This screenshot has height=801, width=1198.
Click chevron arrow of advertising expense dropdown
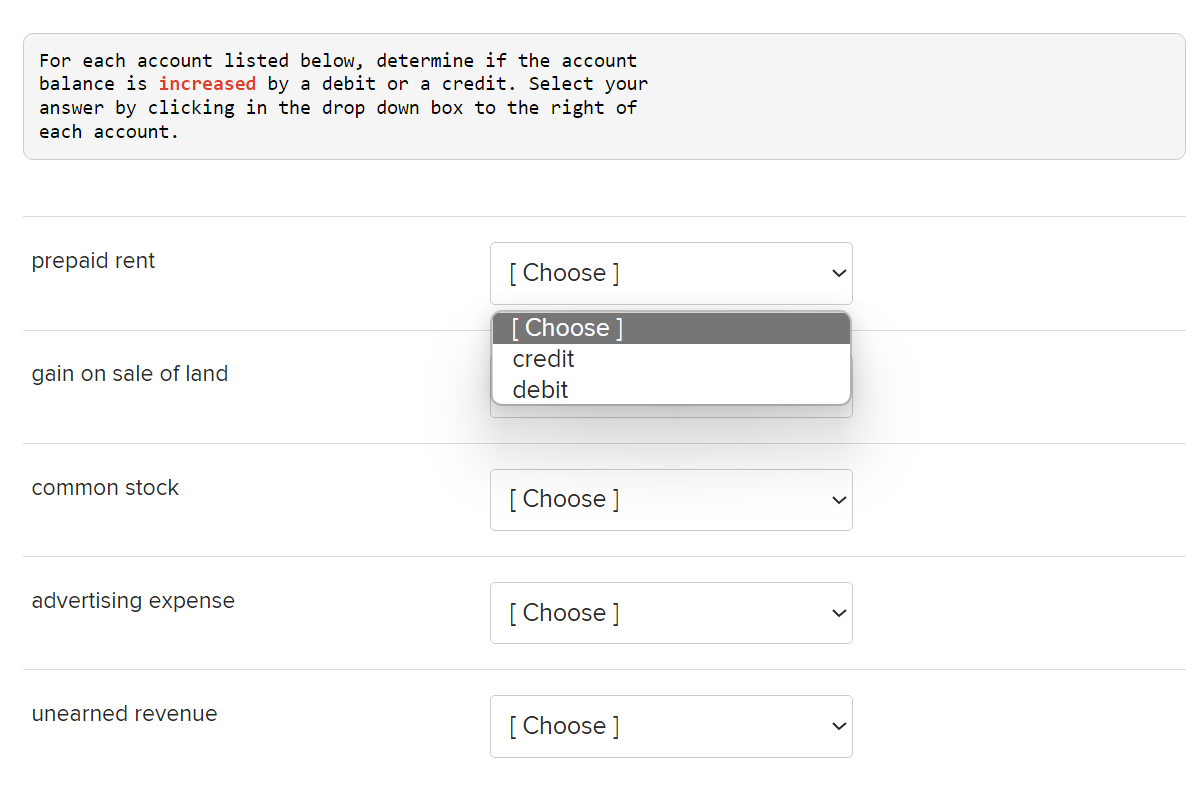pyautogui.click(x=839, y=613)
